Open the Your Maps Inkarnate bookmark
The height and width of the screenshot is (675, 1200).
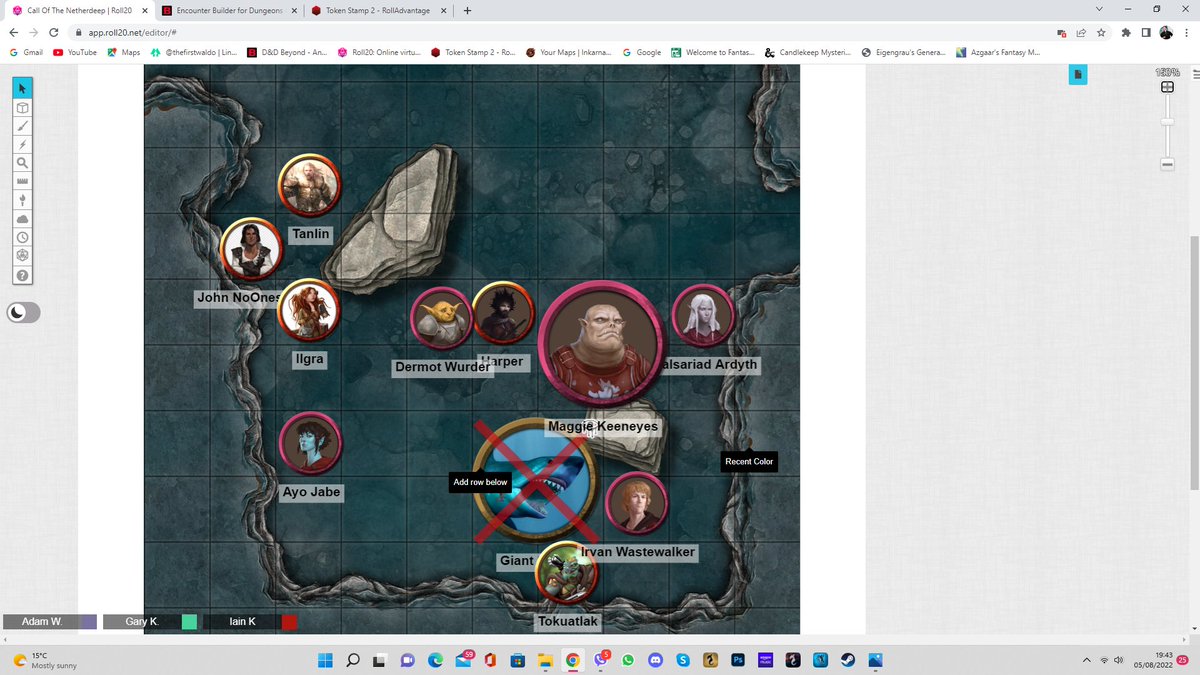[568, 52]
